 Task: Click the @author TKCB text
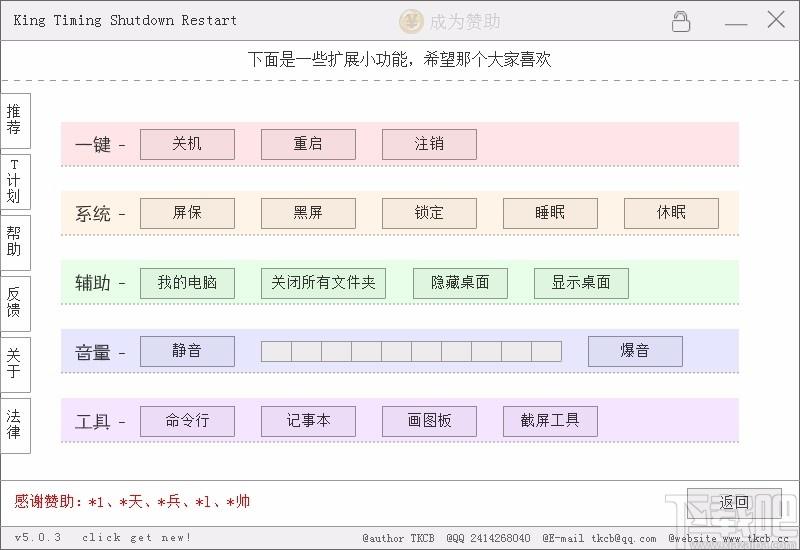tap(398, 538)
